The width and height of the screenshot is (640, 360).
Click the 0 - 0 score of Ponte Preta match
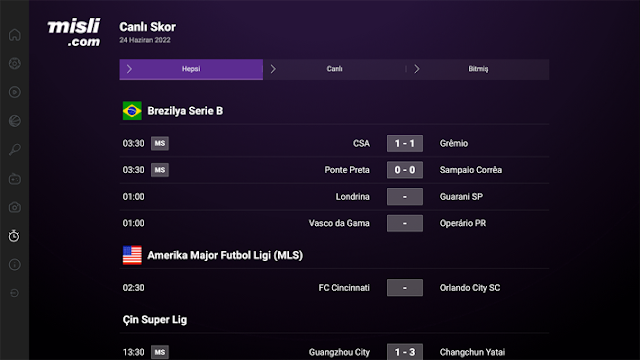click(x=405, y=170)
